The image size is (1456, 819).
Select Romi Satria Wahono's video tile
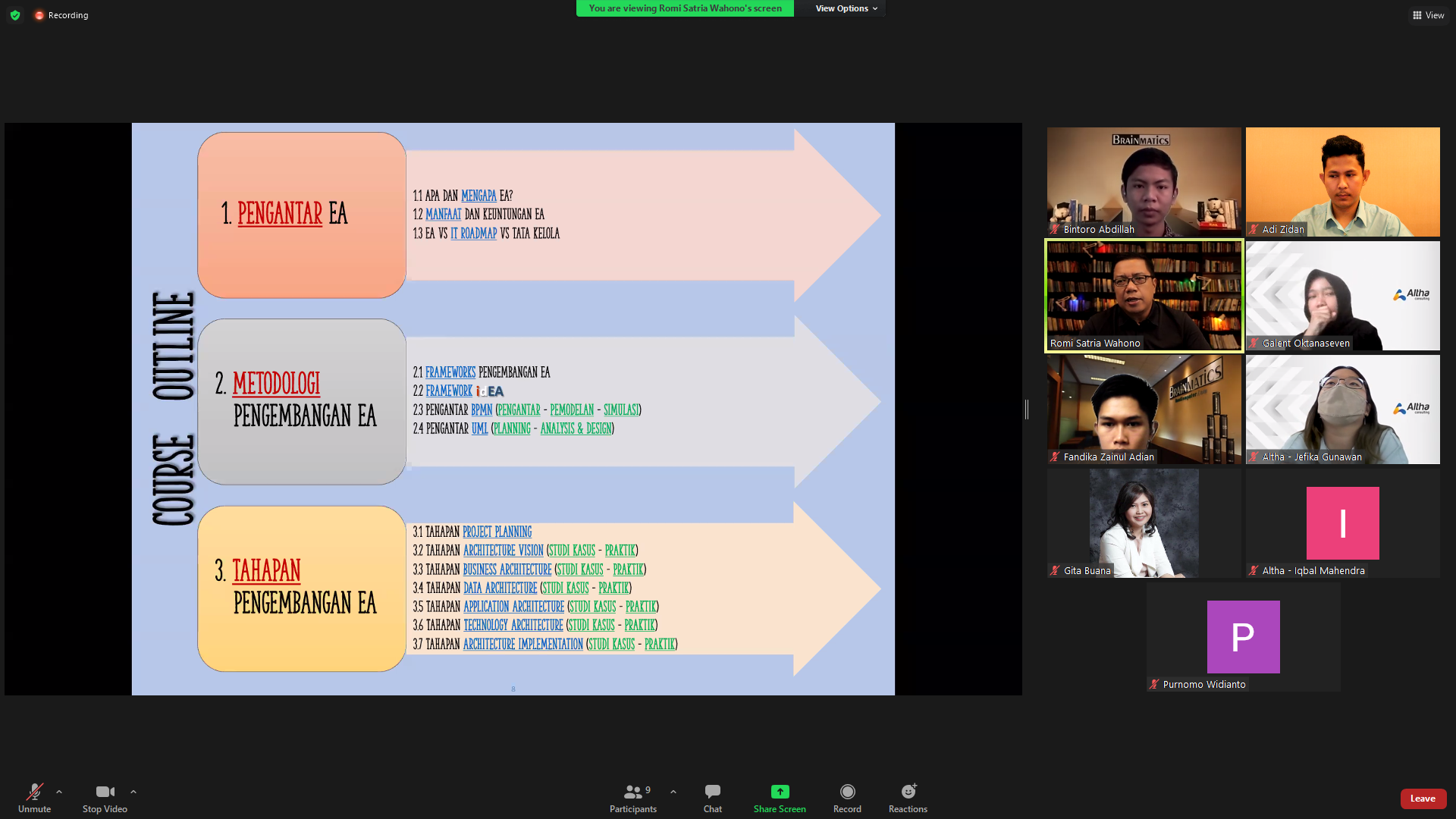click(1144, 296)
